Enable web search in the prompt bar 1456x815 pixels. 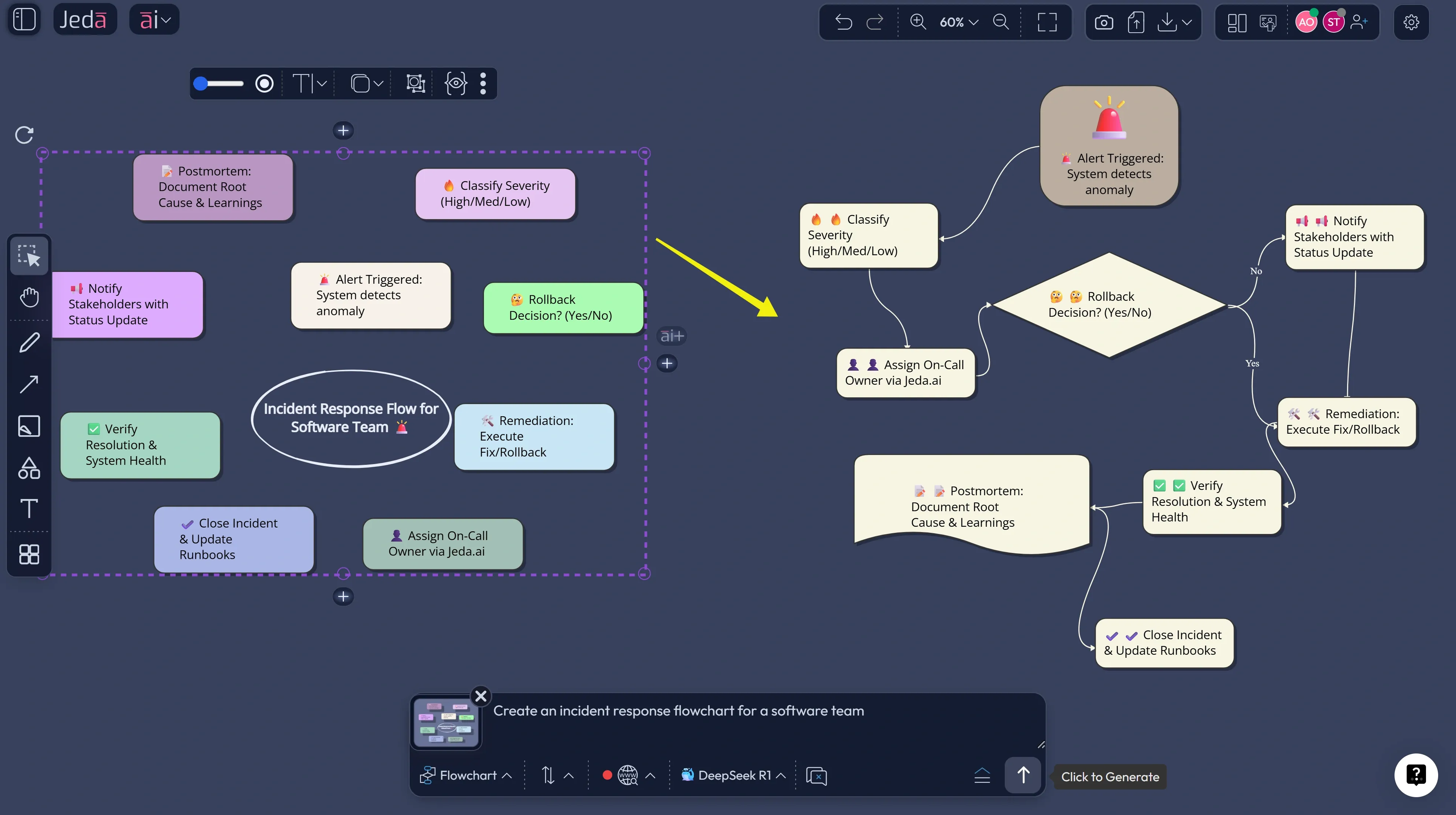pyautogui.click(x=627, y=775)
